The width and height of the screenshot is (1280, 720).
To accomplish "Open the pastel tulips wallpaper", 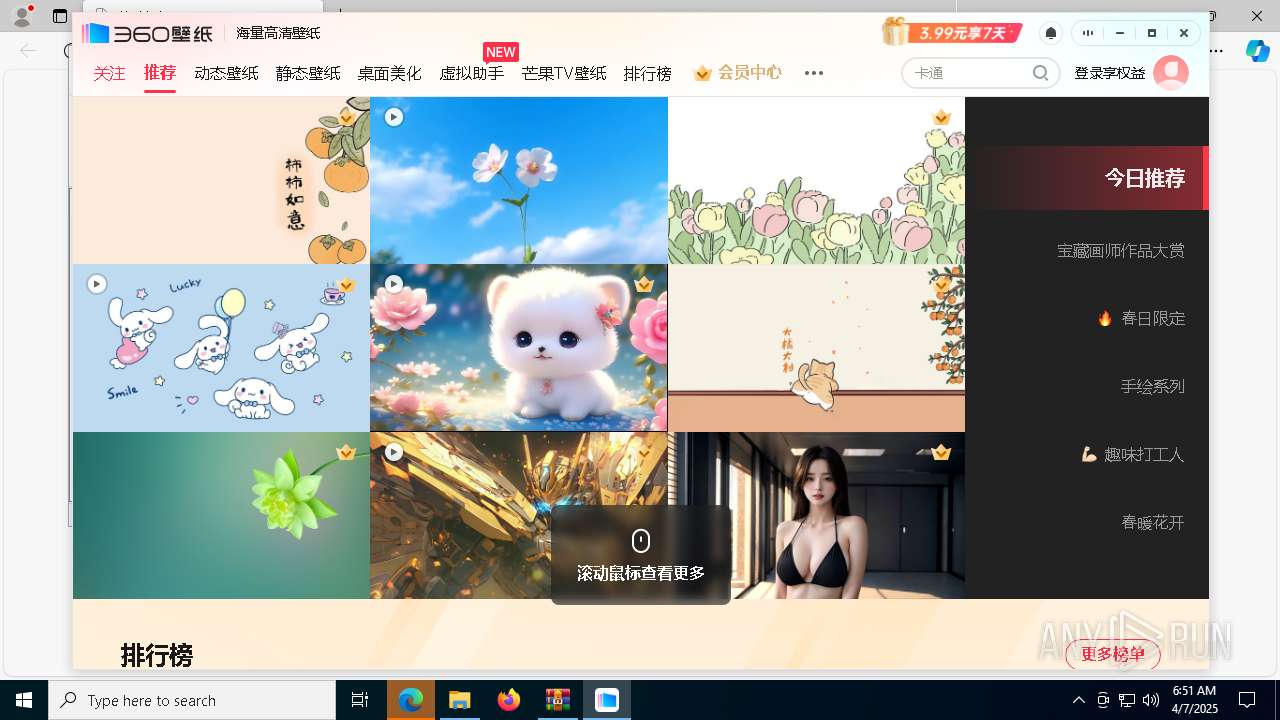I will [x=816, y=180].
